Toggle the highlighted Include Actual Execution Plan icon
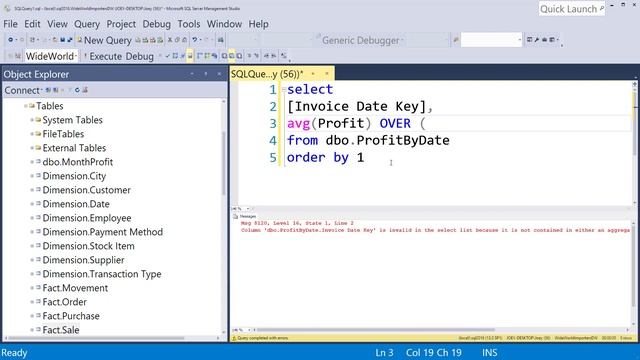 (x=190, y=56)
